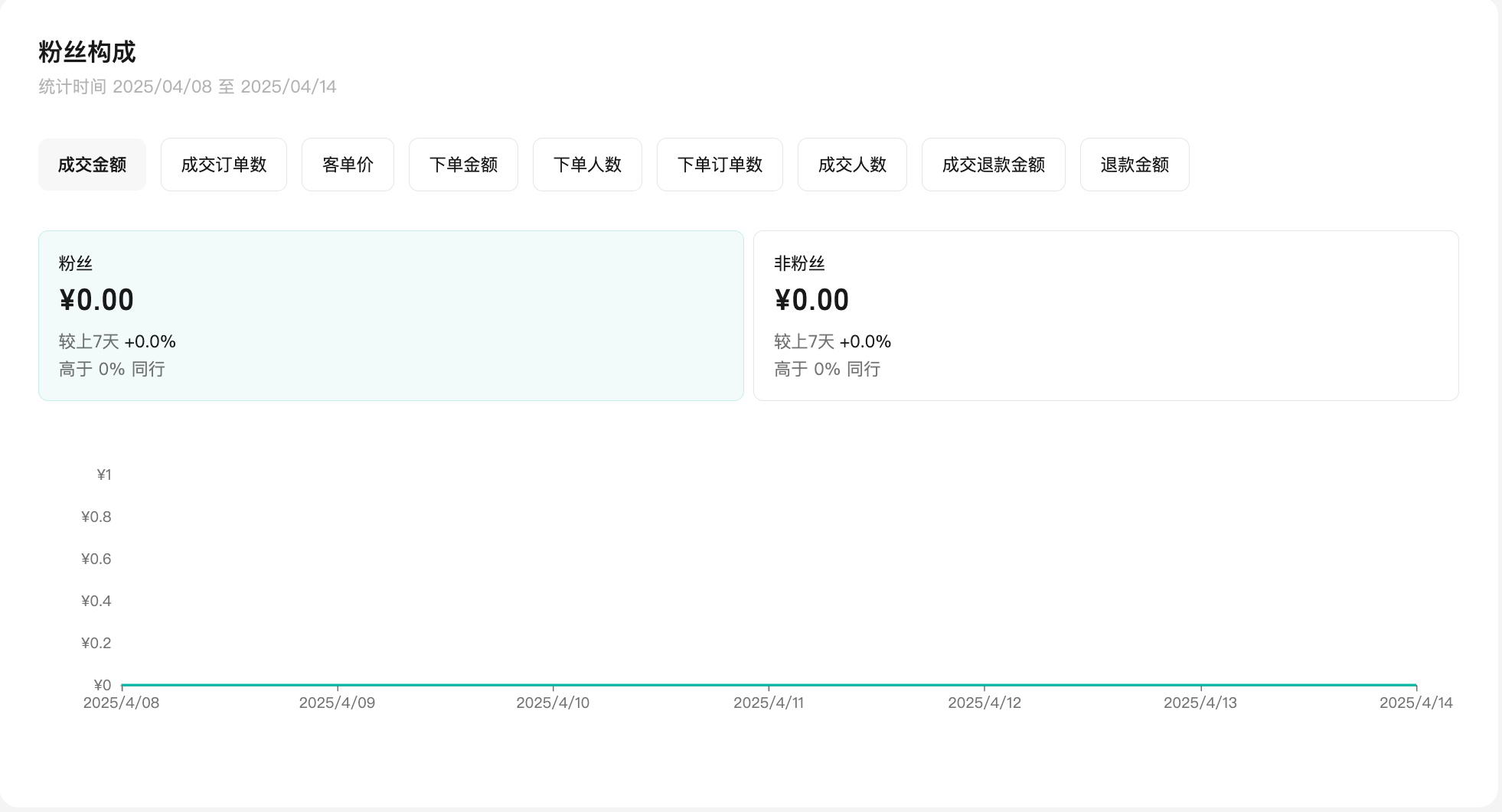Show the 成交退款金额 metric

(993, 165)
